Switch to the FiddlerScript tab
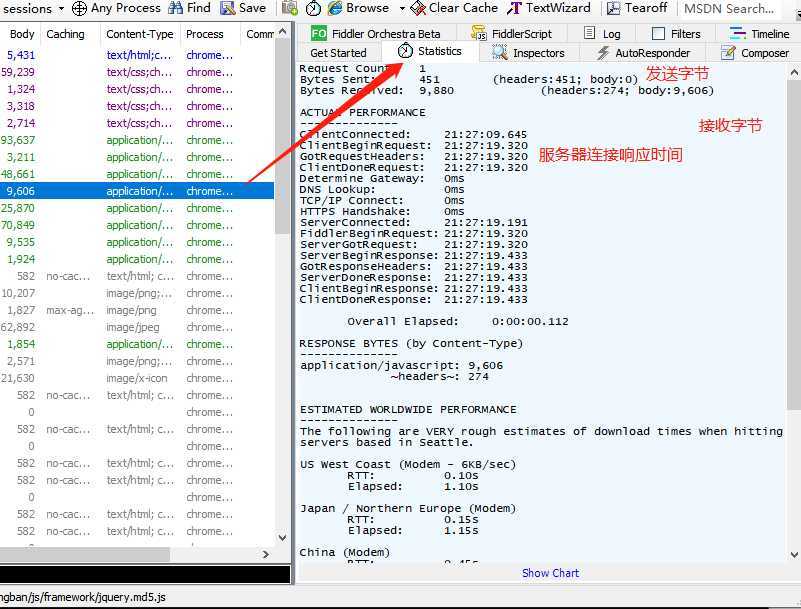Screen dimensions: 801x609 511,34
